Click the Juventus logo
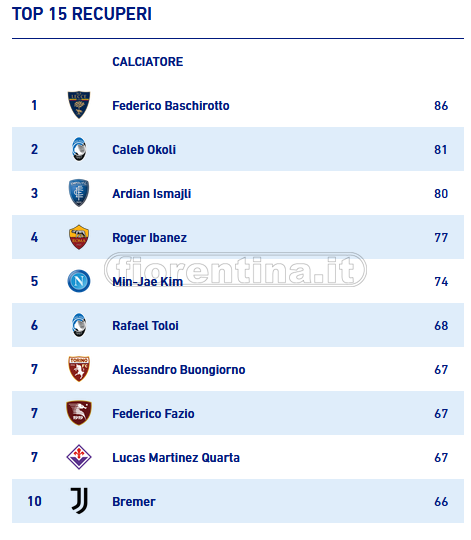 [79, 501]
